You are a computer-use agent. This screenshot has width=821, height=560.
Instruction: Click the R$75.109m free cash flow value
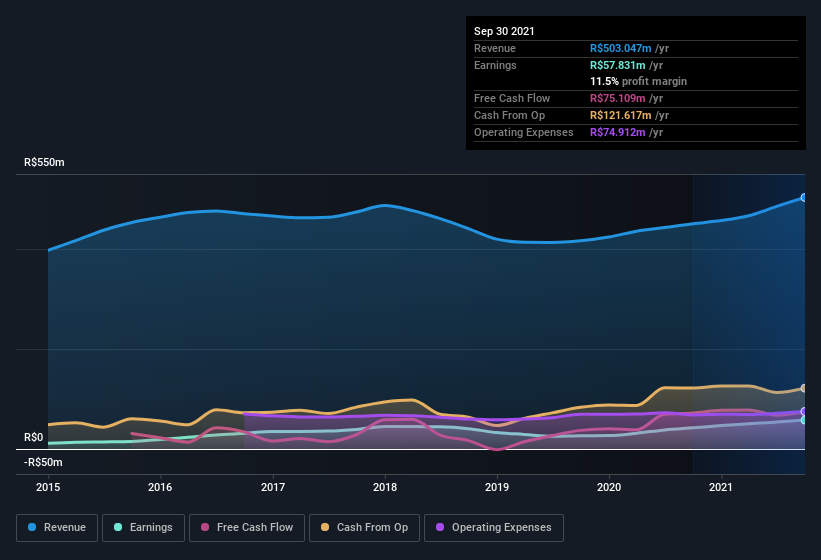click(617, 98)
